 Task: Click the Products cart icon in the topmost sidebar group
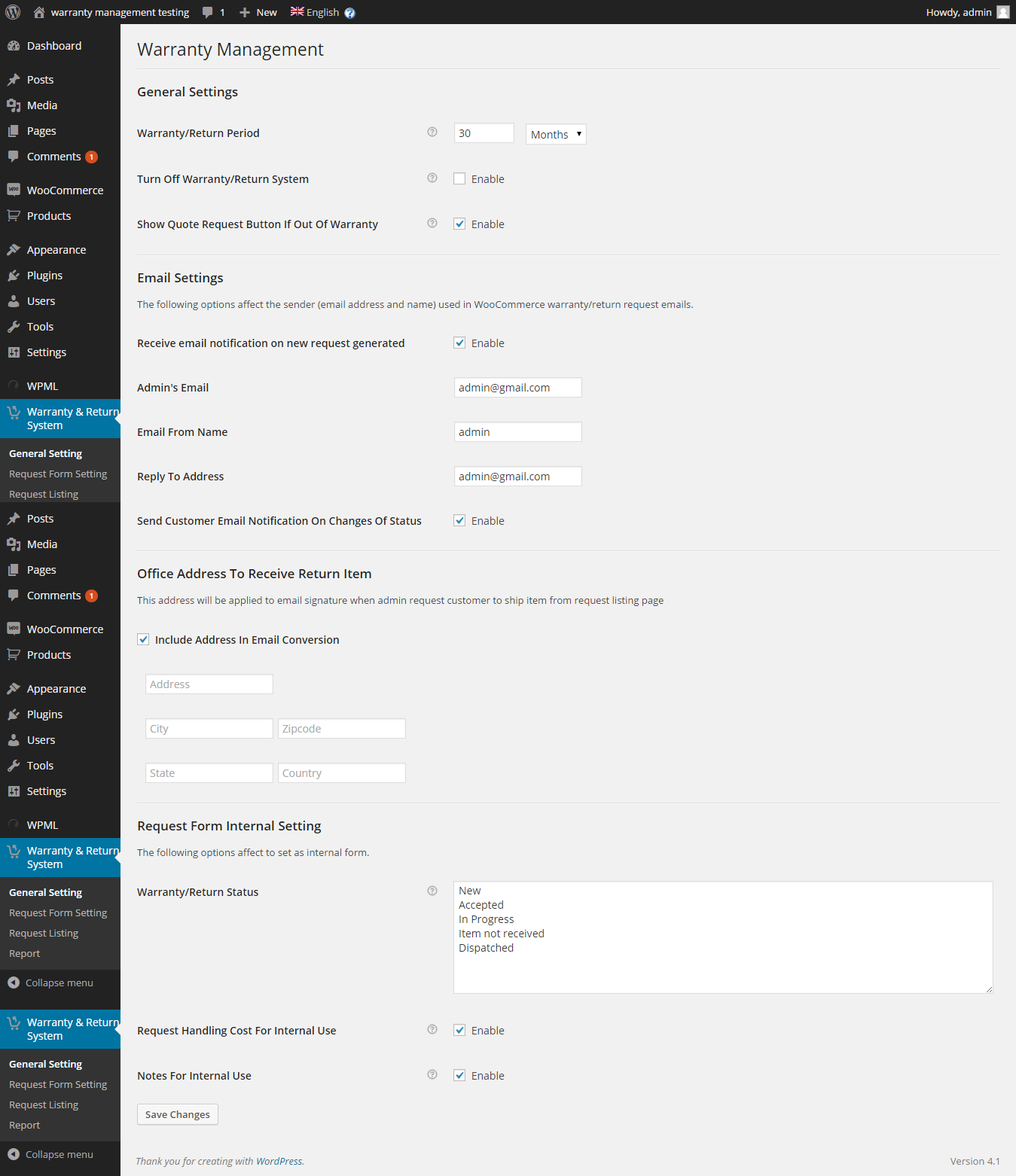click(x=14, y=216)
